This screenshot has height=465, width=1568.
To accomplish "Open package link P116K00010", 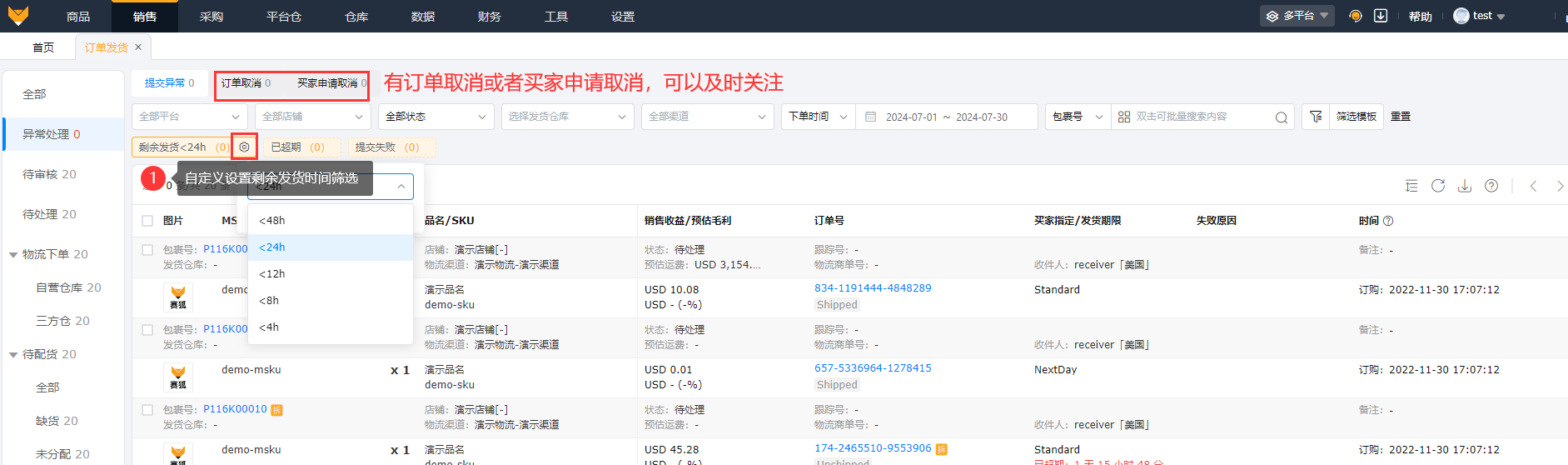I will point(235,410).
